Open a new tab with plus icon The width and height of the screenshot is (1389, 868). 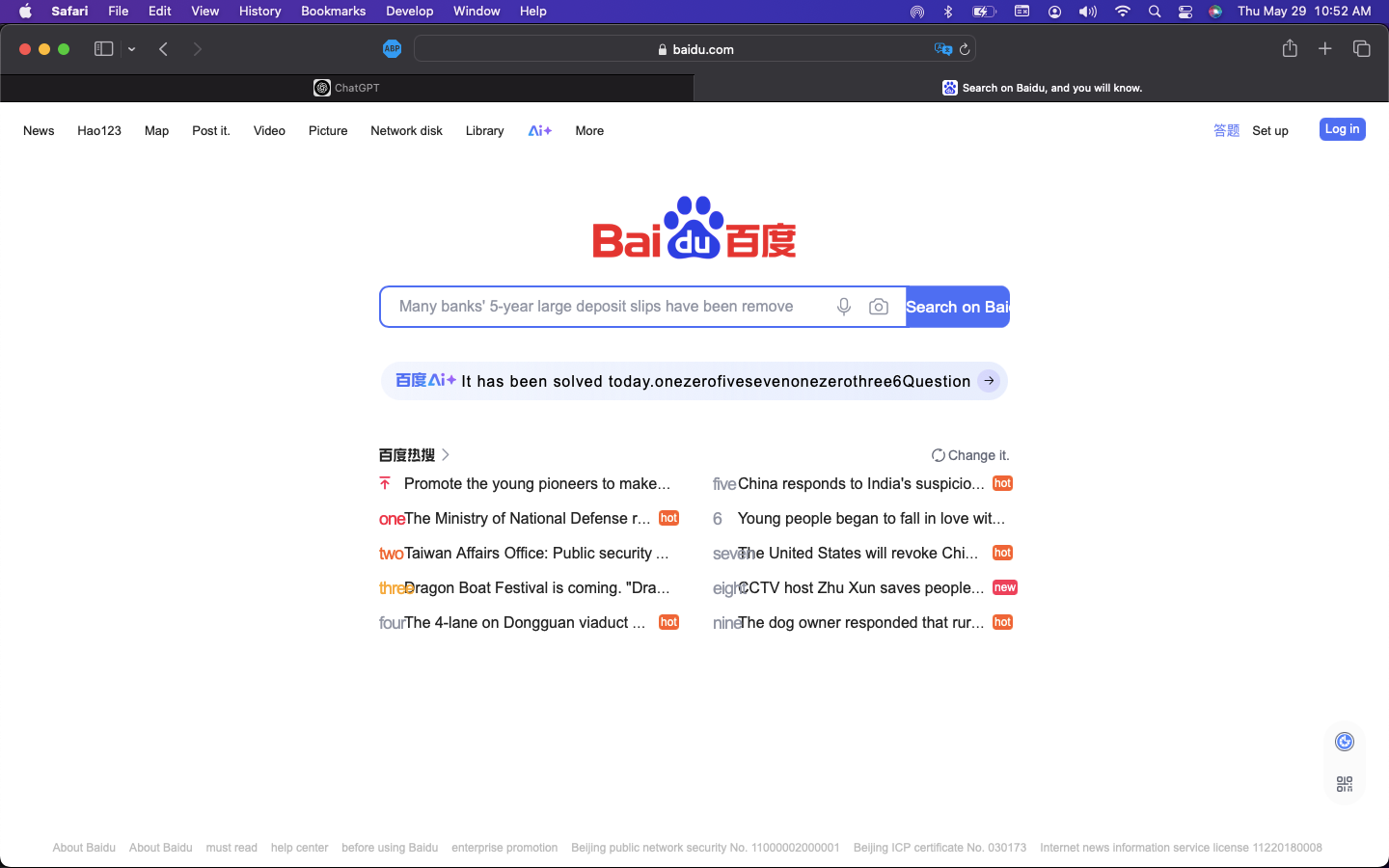[1325, 49]
